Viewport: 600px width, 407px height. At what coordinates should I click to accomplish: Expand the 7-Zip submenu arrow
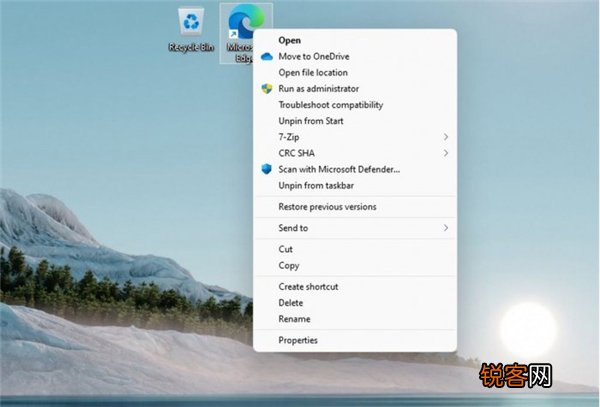(x=445, y=137)
